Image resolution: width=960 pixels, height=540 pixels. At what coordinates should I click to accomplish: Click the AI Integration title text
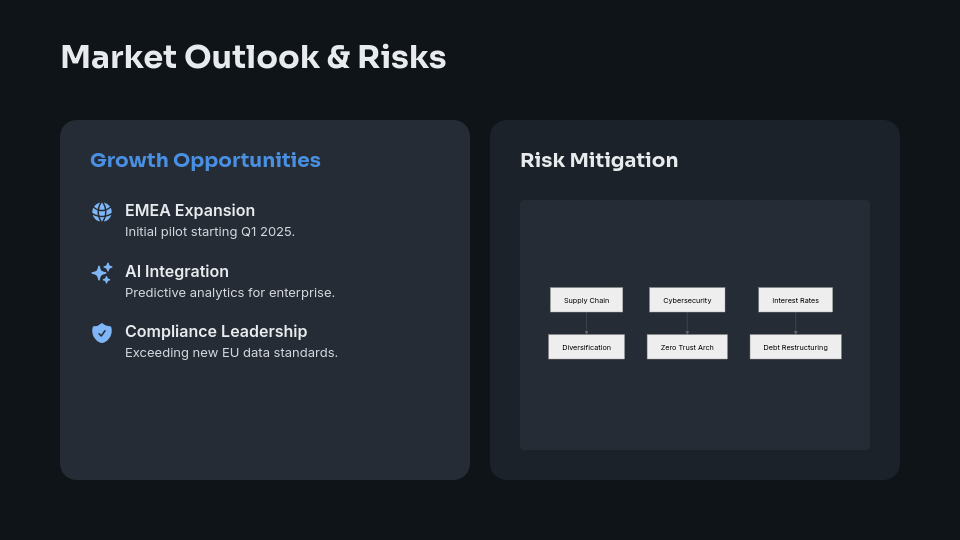click(177, 271)
